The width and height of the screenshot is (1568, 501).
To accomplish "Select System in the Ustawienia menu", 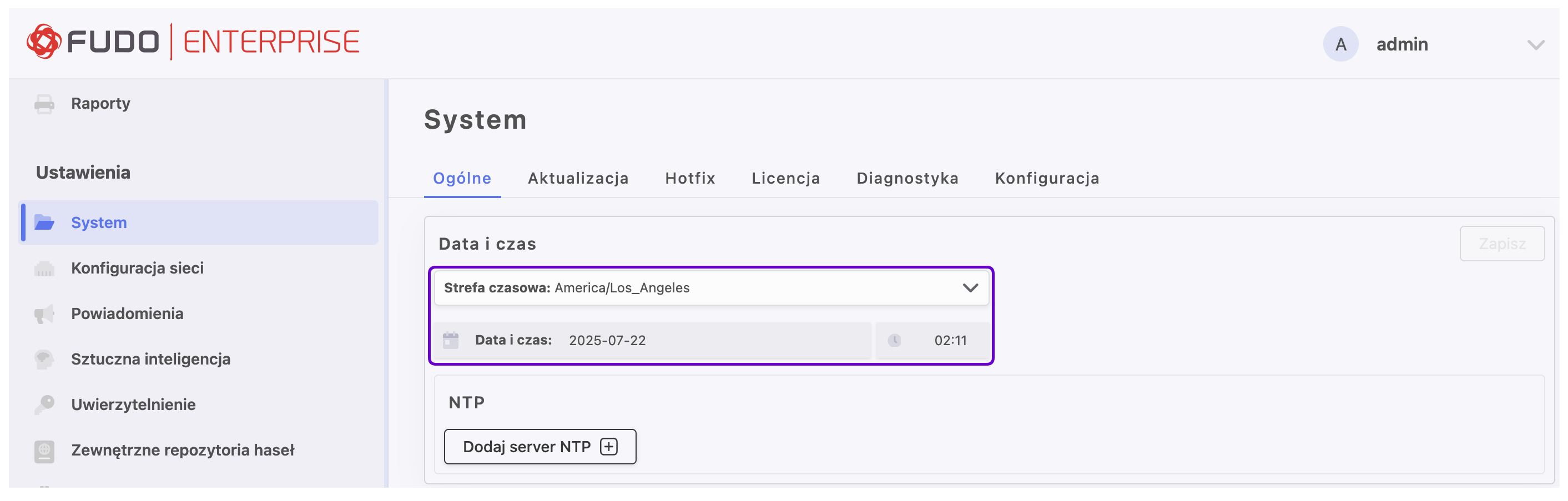I will [200, 223].
